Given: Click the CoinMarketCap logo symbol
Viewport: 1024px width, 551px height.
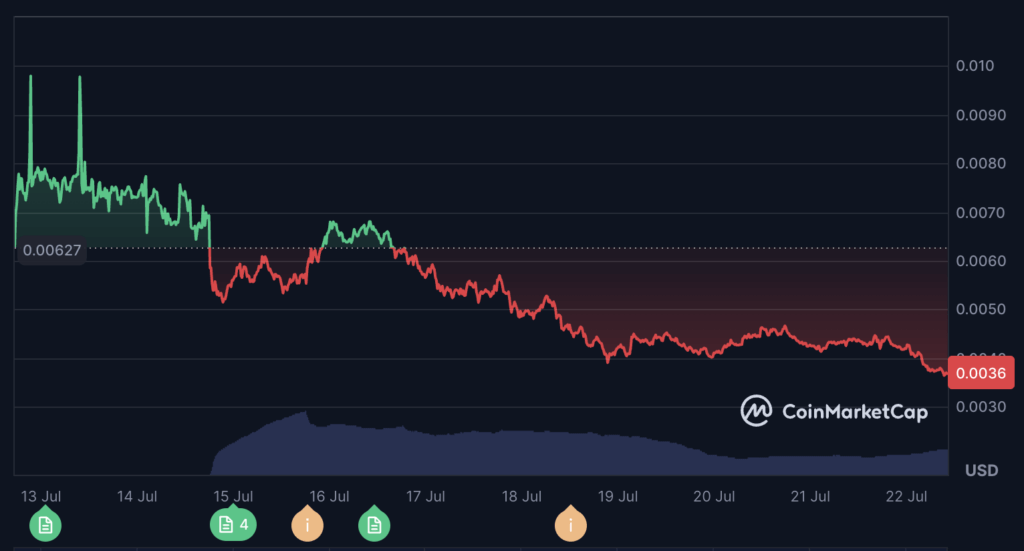Looking at the screenshot, I should [x=756, y=410].
